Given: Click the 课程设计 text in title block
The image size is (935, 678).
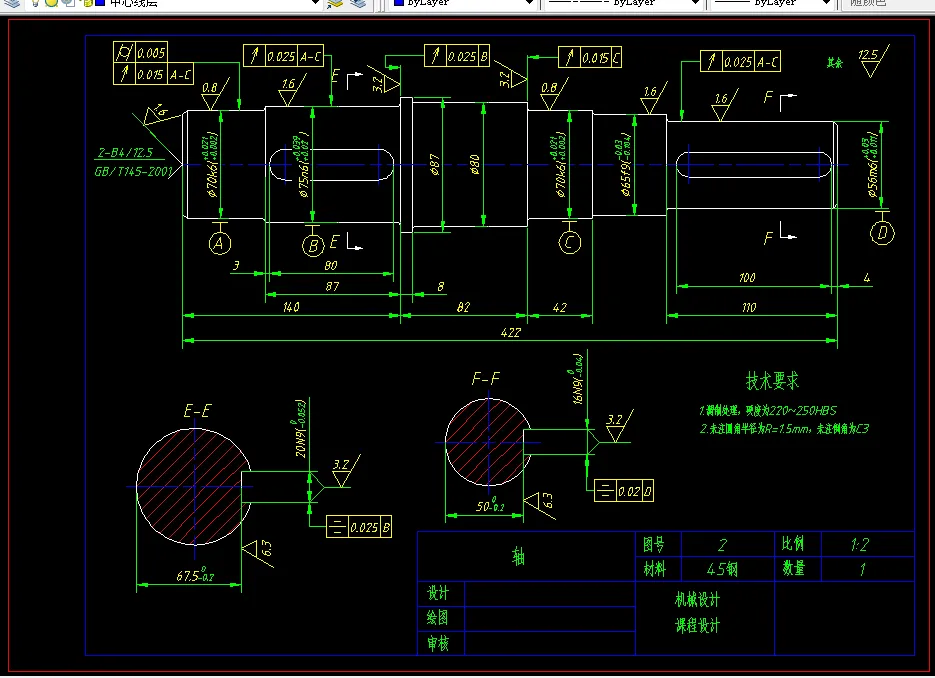Looking at the screenshot, I should click(x=697, y=626).
